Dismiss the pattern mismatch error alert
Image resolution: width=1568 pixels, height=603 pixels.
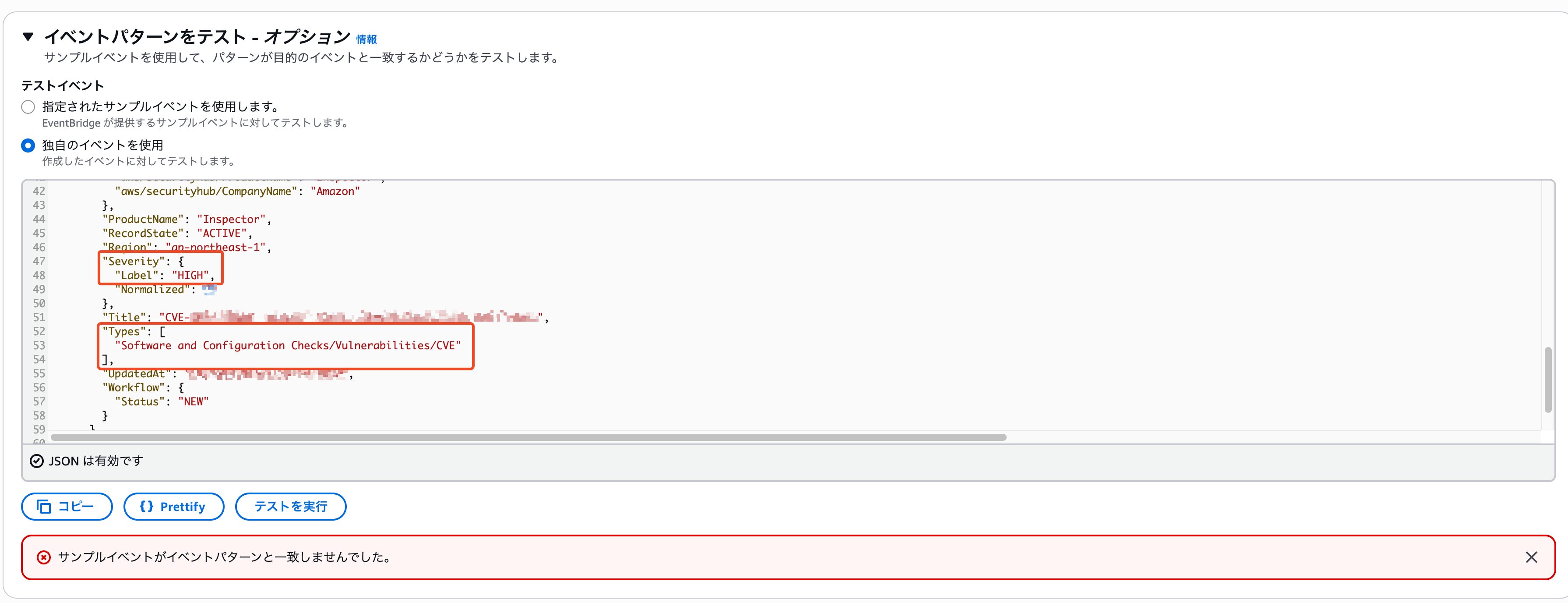click(1531, 557)
